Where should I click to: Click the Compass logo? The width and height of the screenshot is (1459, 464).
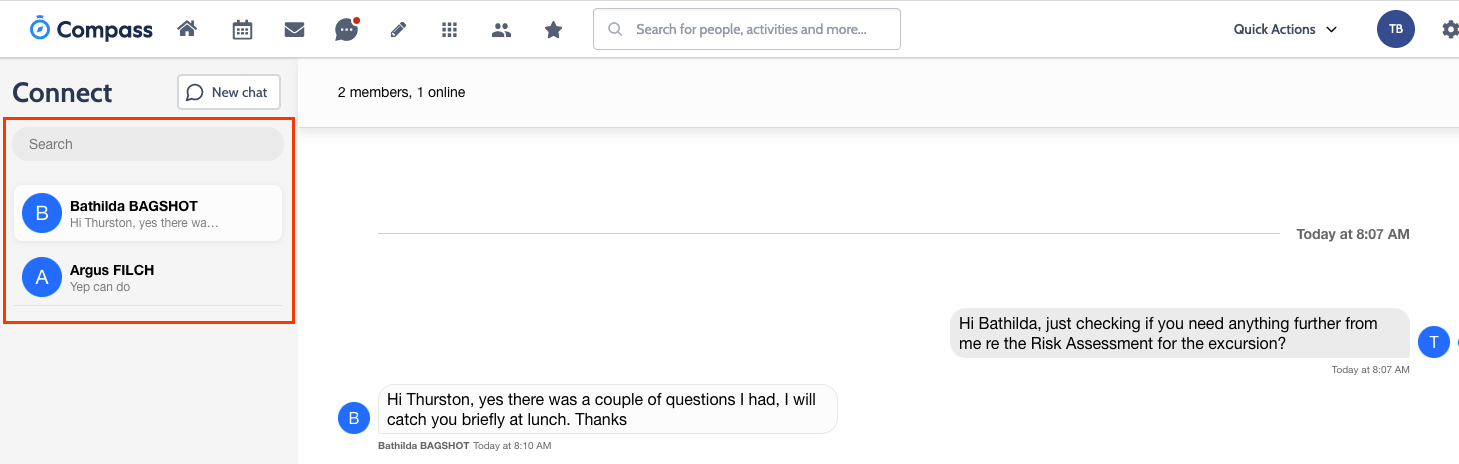91,29
